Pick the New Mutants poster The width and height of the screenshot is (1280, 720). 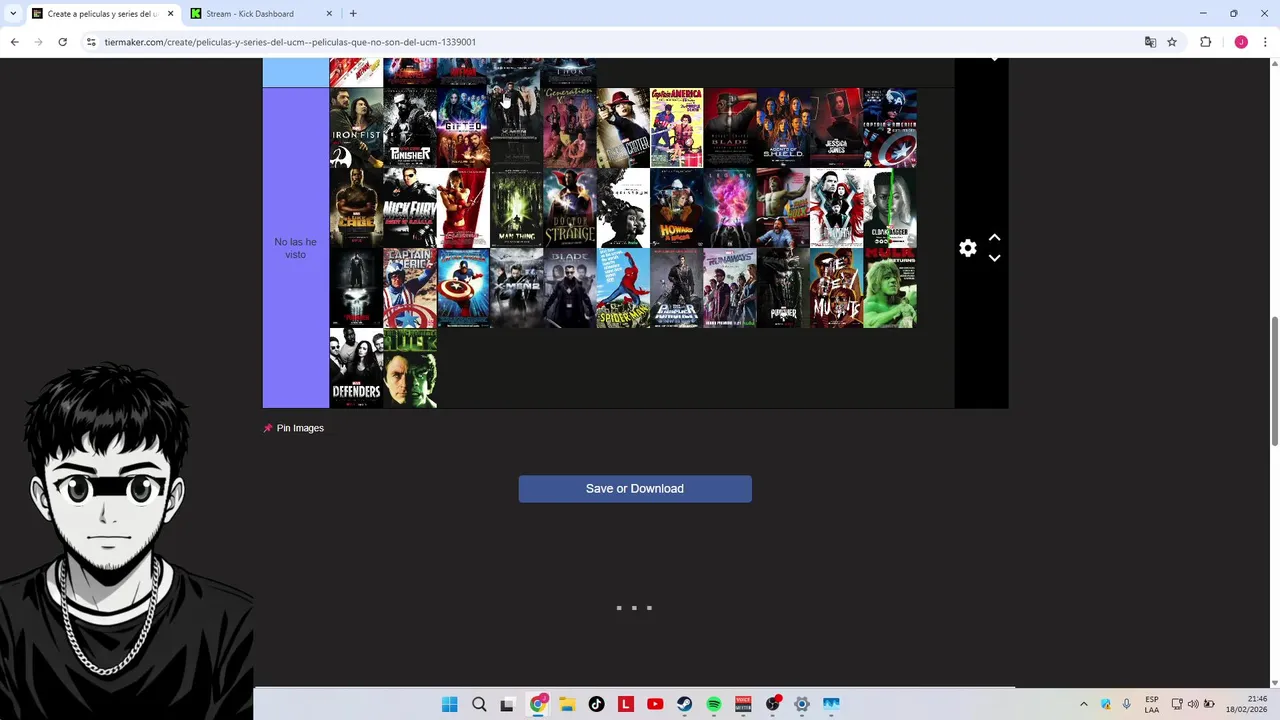tap(836, 288)
